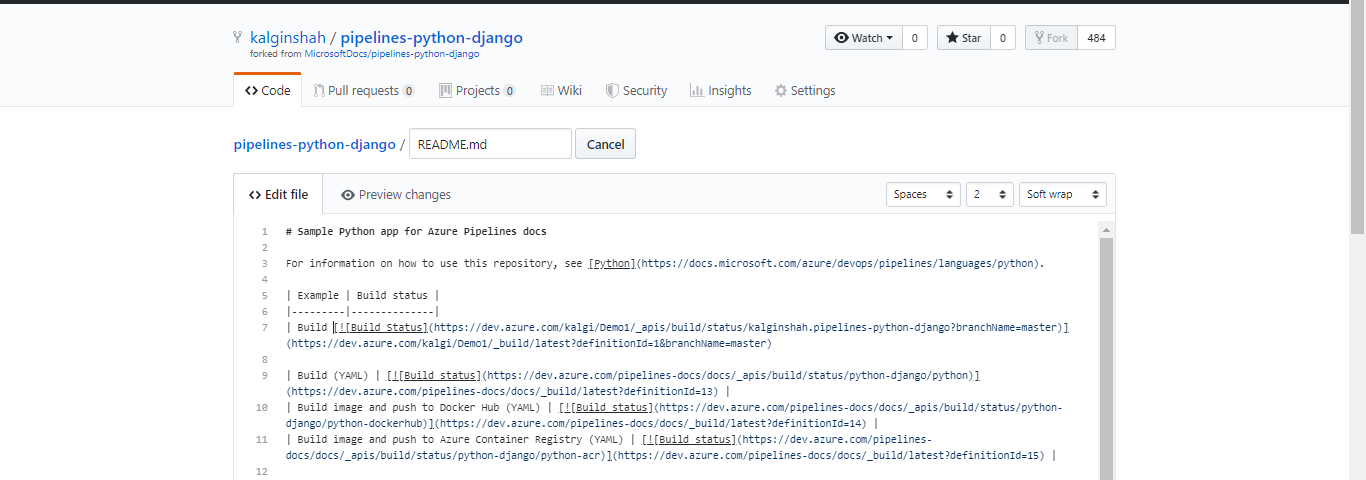Screen dimensions: 1366x480
Task: Open the Insights tab
Action: (x=720, y=90)
